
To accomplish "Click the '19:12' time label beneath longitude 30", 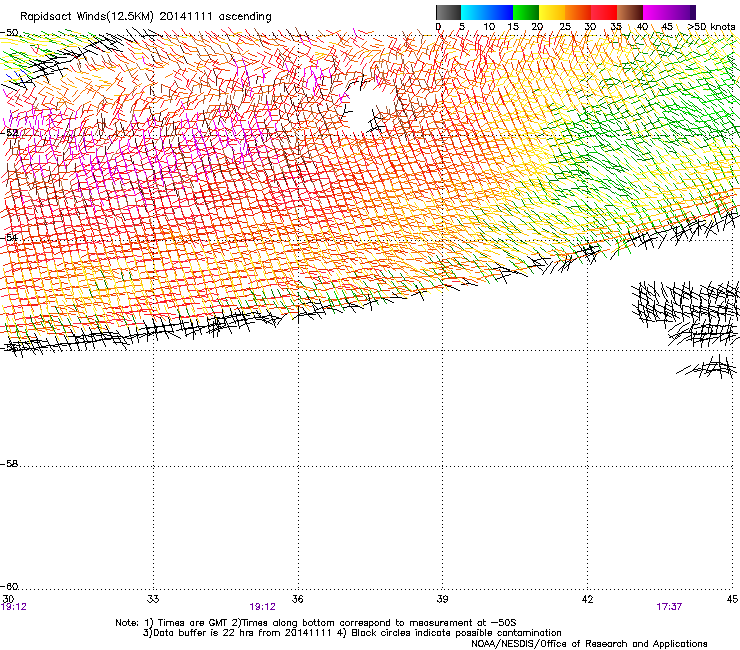I will (x=14, y=607).
